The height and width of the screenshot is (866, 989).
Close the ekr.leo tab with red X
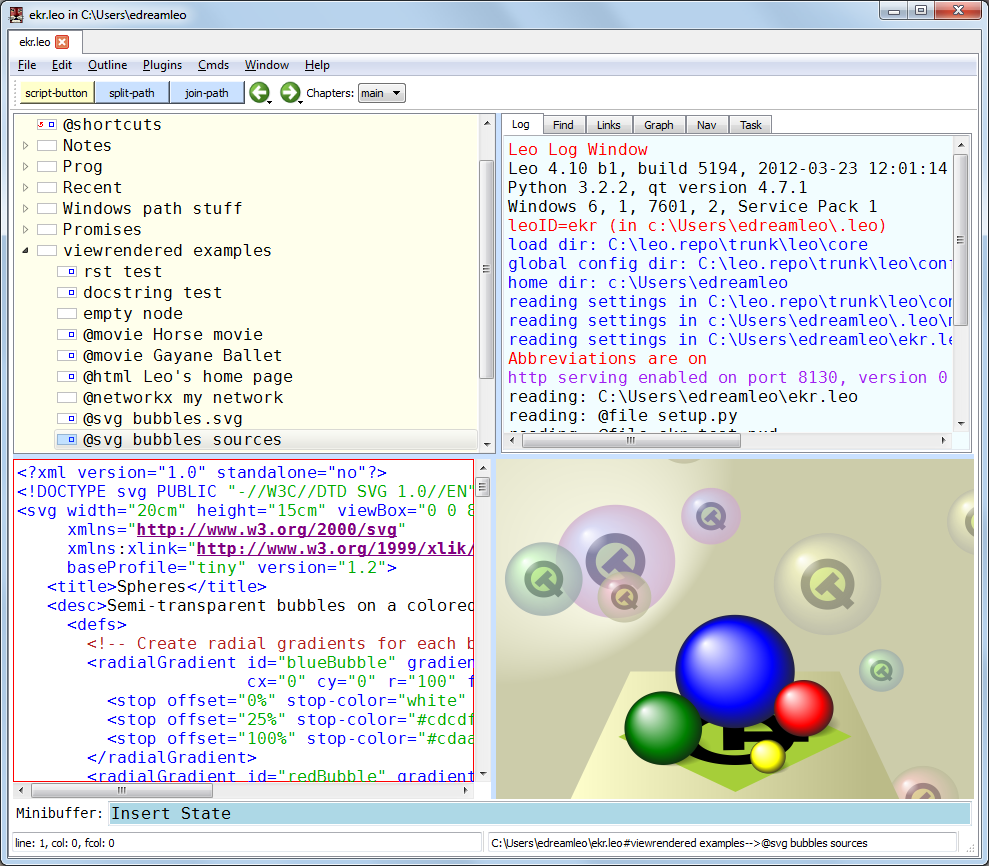click(62, 42)
